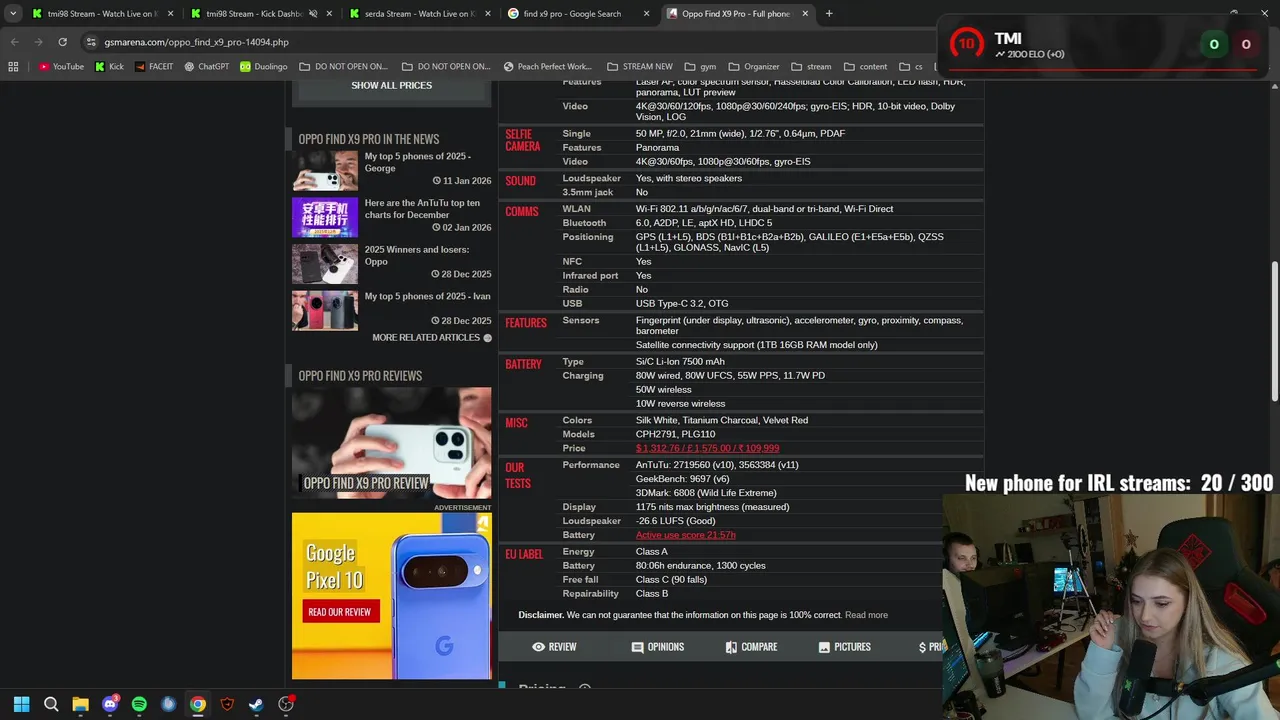Open the PICTURES tab
Screen dimensions: 1280x720
tap(844, 647)
